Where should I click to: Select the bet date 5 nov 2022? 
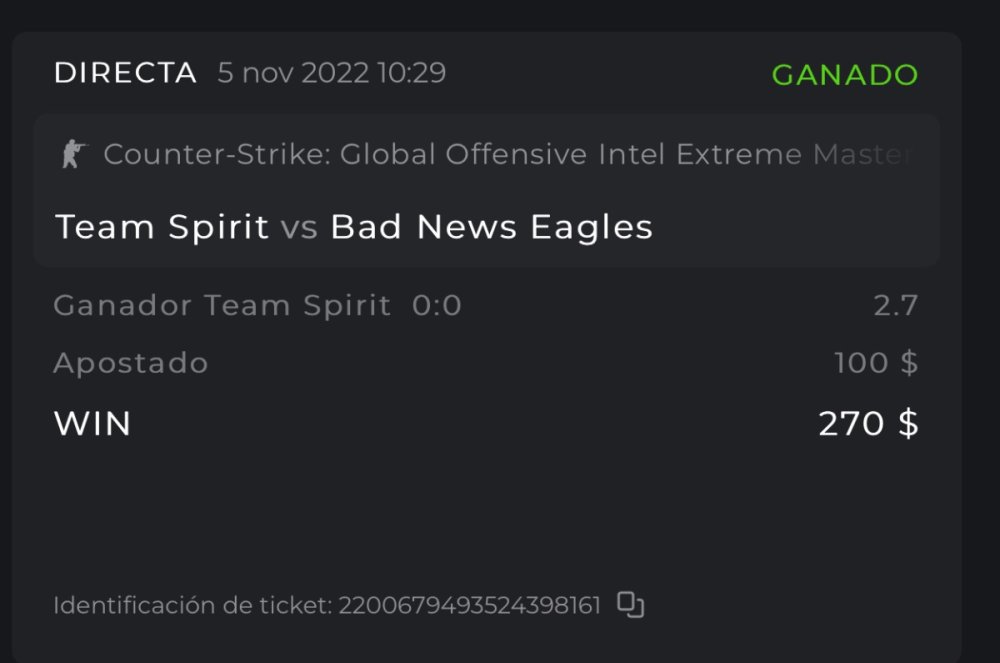tap(293, 74)
